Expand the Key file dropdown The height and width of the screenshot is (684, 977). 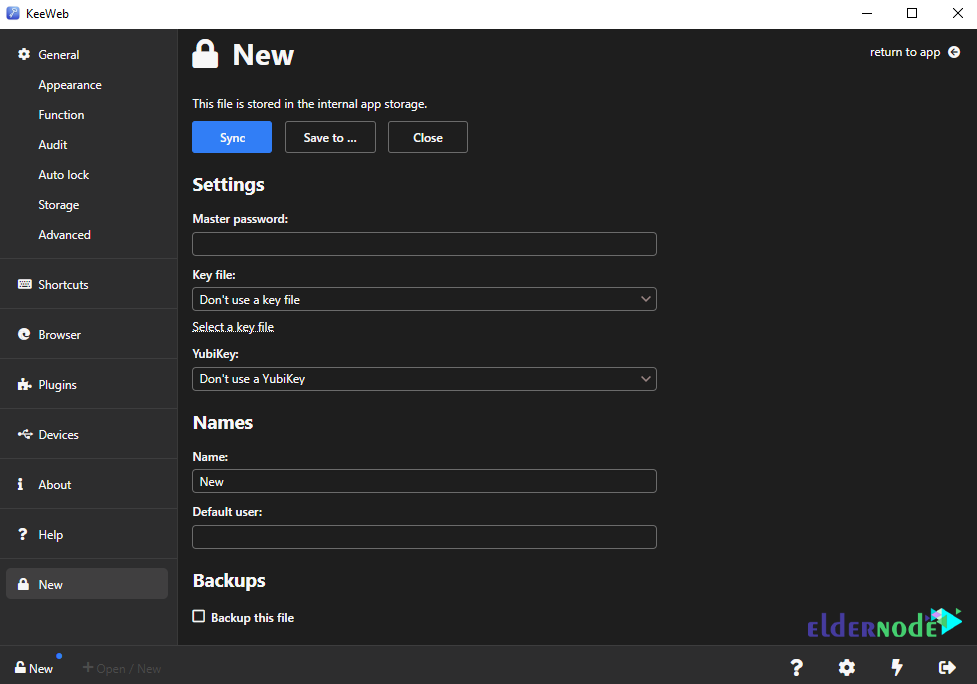pos(424,300)
